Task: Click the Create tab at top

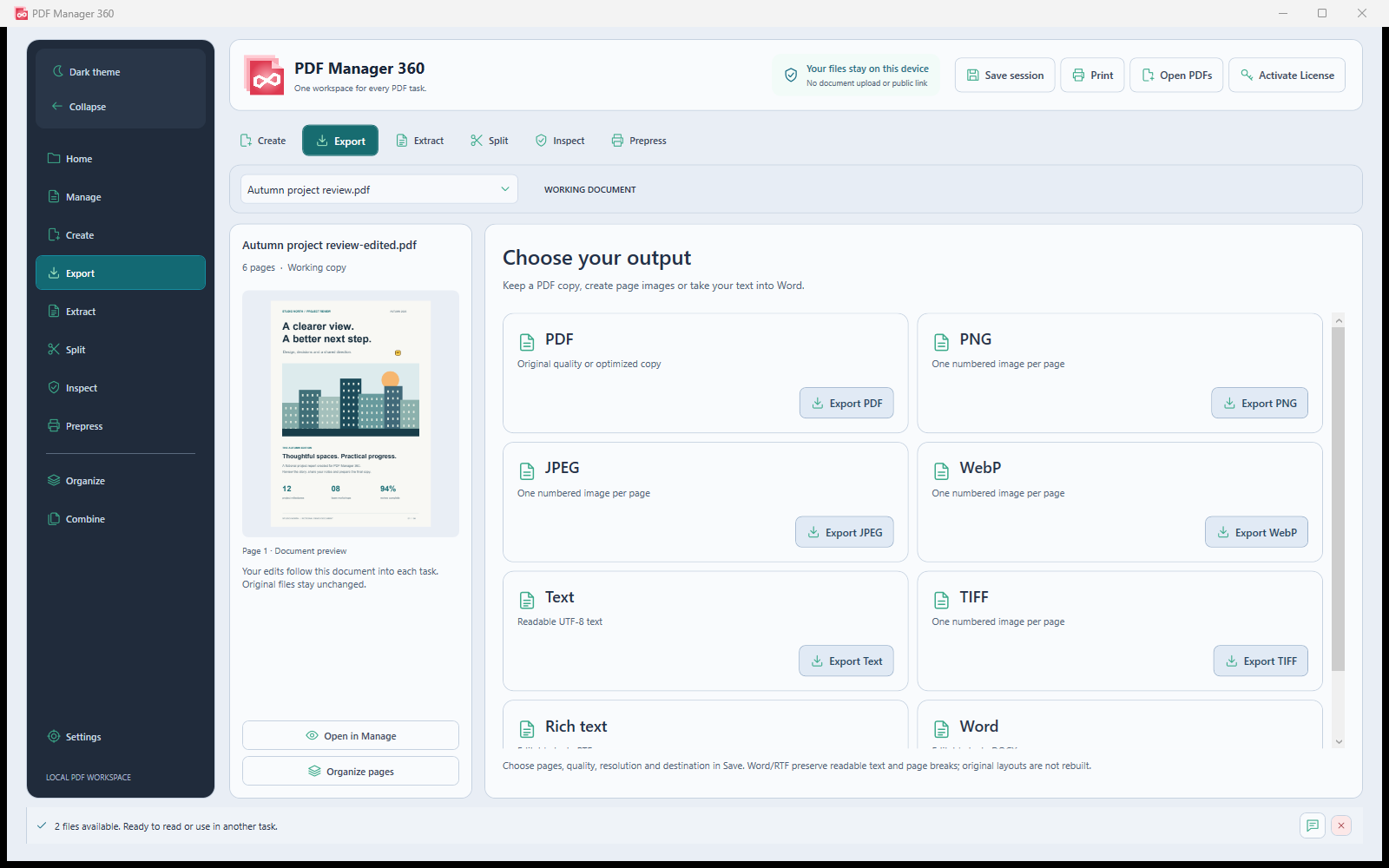Action: (263, 141)
